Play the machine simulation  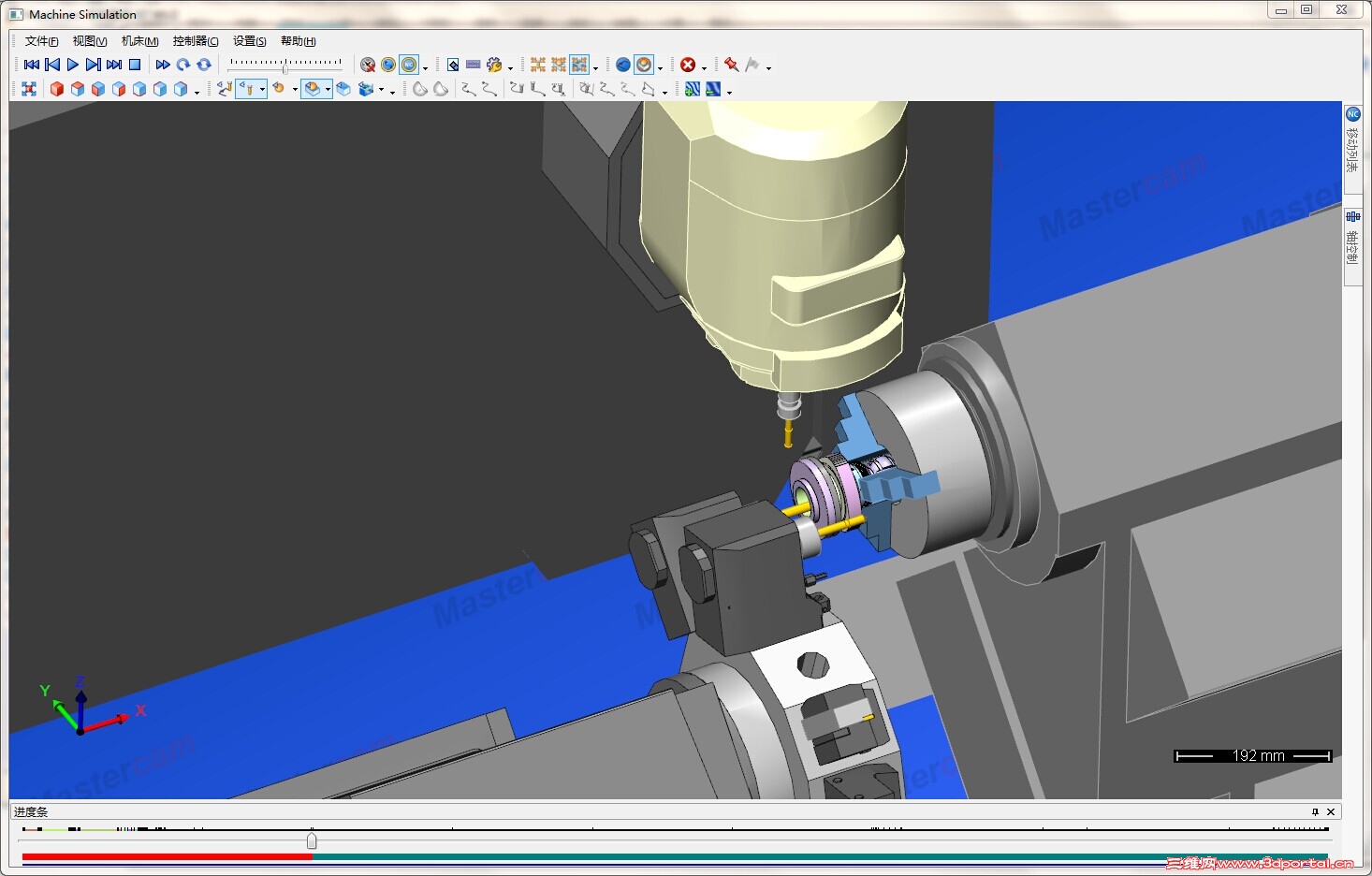click(73, 65)
